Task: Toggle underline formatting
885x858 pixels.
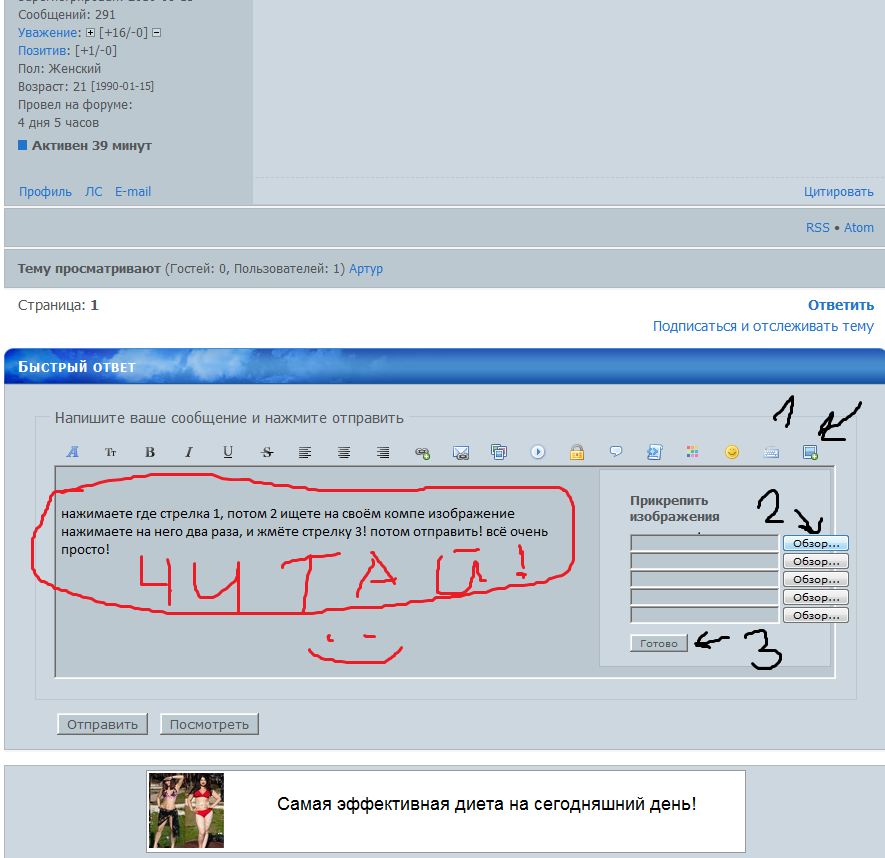Action: click(228, 452)
